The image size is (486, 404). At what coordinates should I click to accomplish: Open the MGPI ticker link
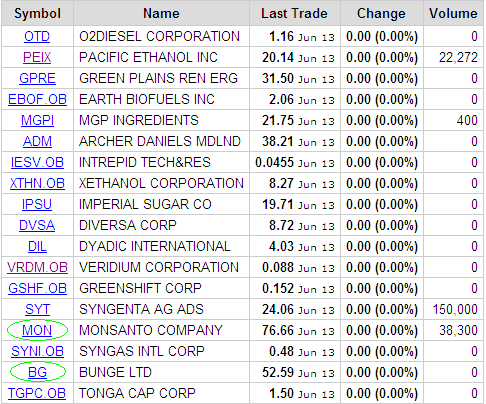[x=37, y=120]
